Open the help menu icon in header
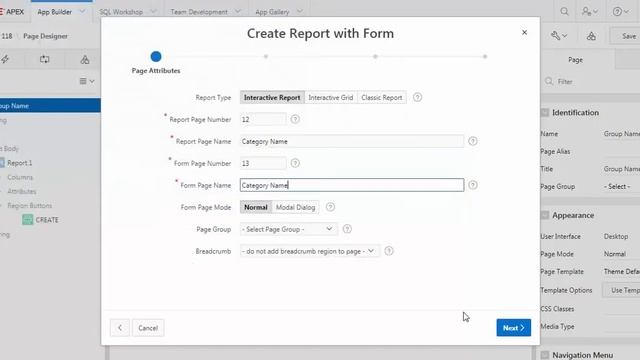The image size is (640, 360). 620,11
